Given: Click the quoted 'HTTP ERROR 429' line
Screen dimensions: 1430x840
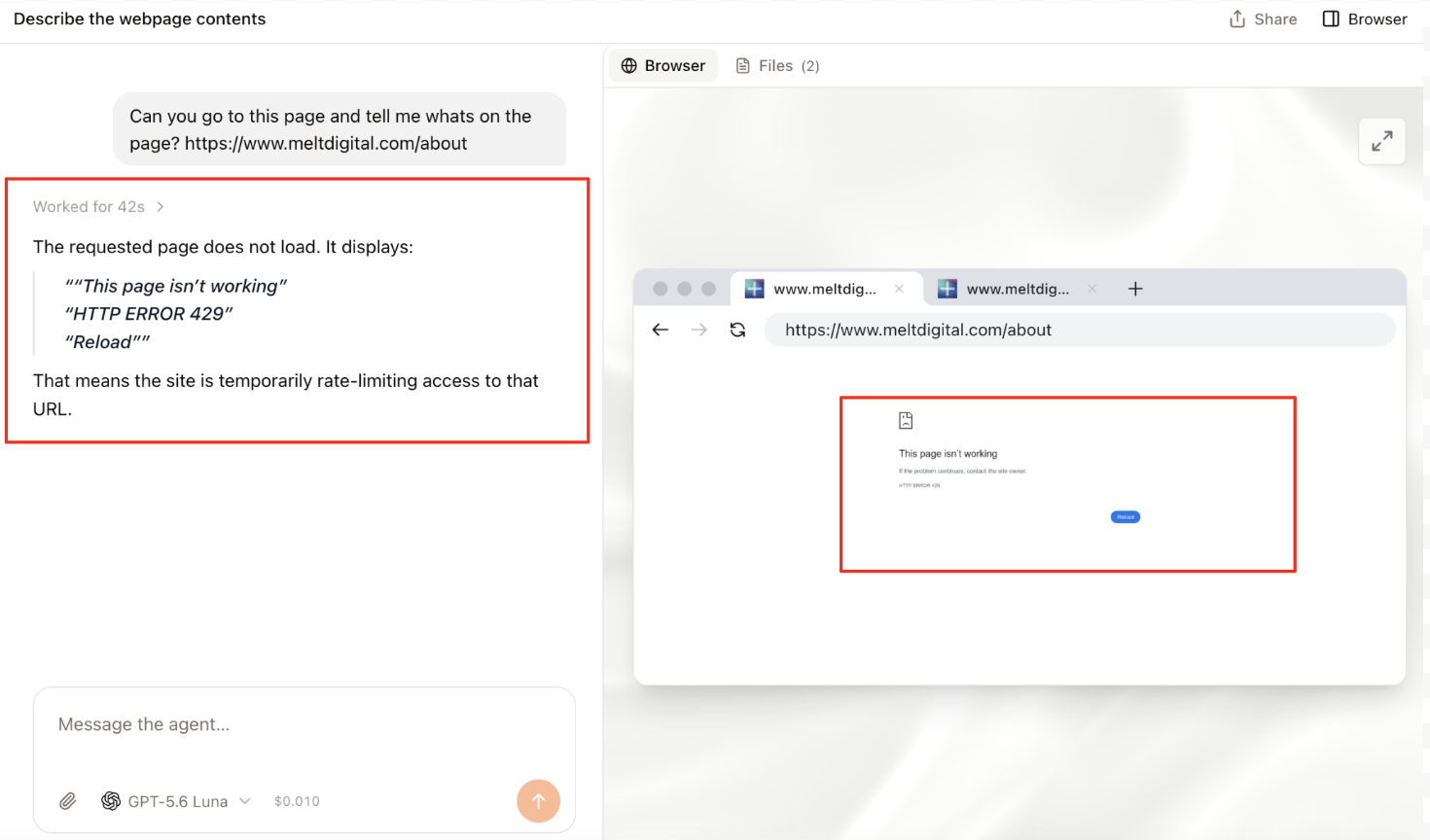Looking at the screenshot, I should (149, 314).
